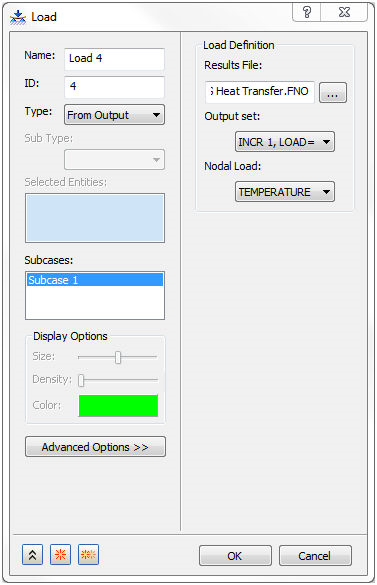Click the double orange starburst icon
This screenshot has height=585, width=377.
88,555
